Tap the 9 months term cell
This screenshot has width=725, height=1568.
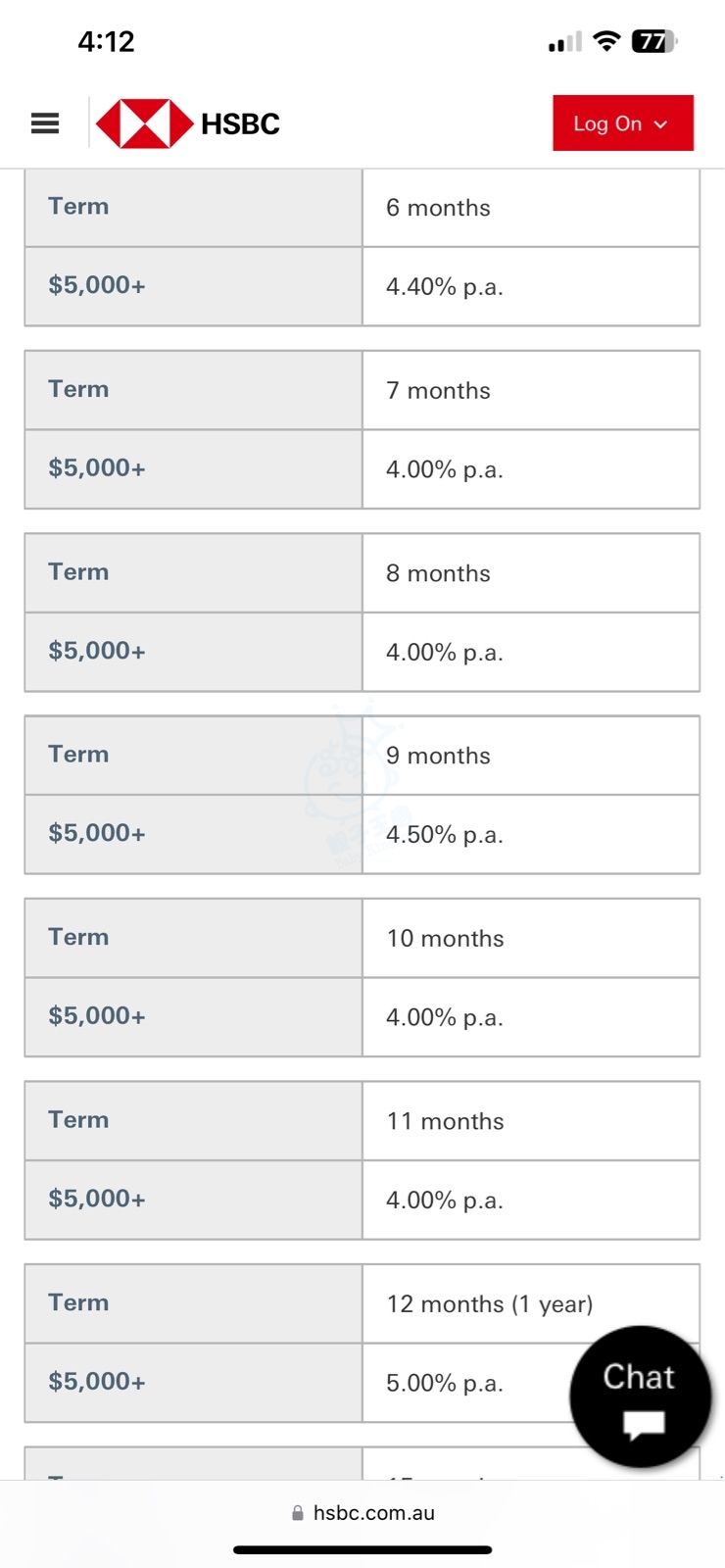530,756
